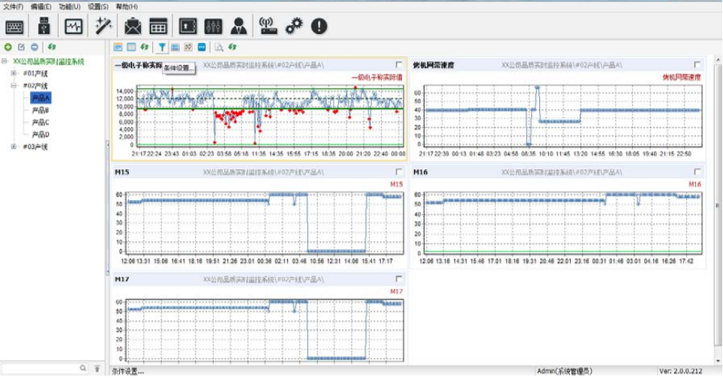This screenshot has height=378, width=723.
Task: Open the envelope mail icon
Action: point(133,26)
